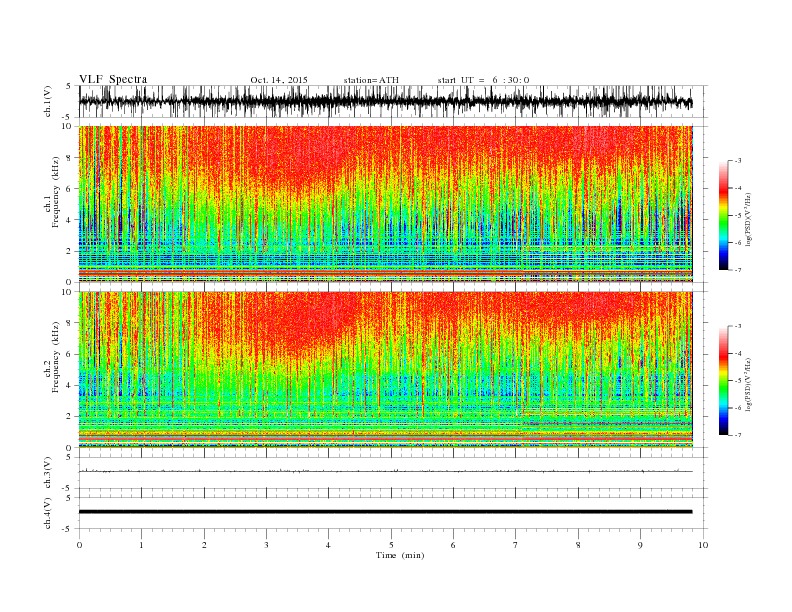Click the "Time (min)" axis label
Image resolution: width=792 pixels, height=612 pixels.
point(400,555)
